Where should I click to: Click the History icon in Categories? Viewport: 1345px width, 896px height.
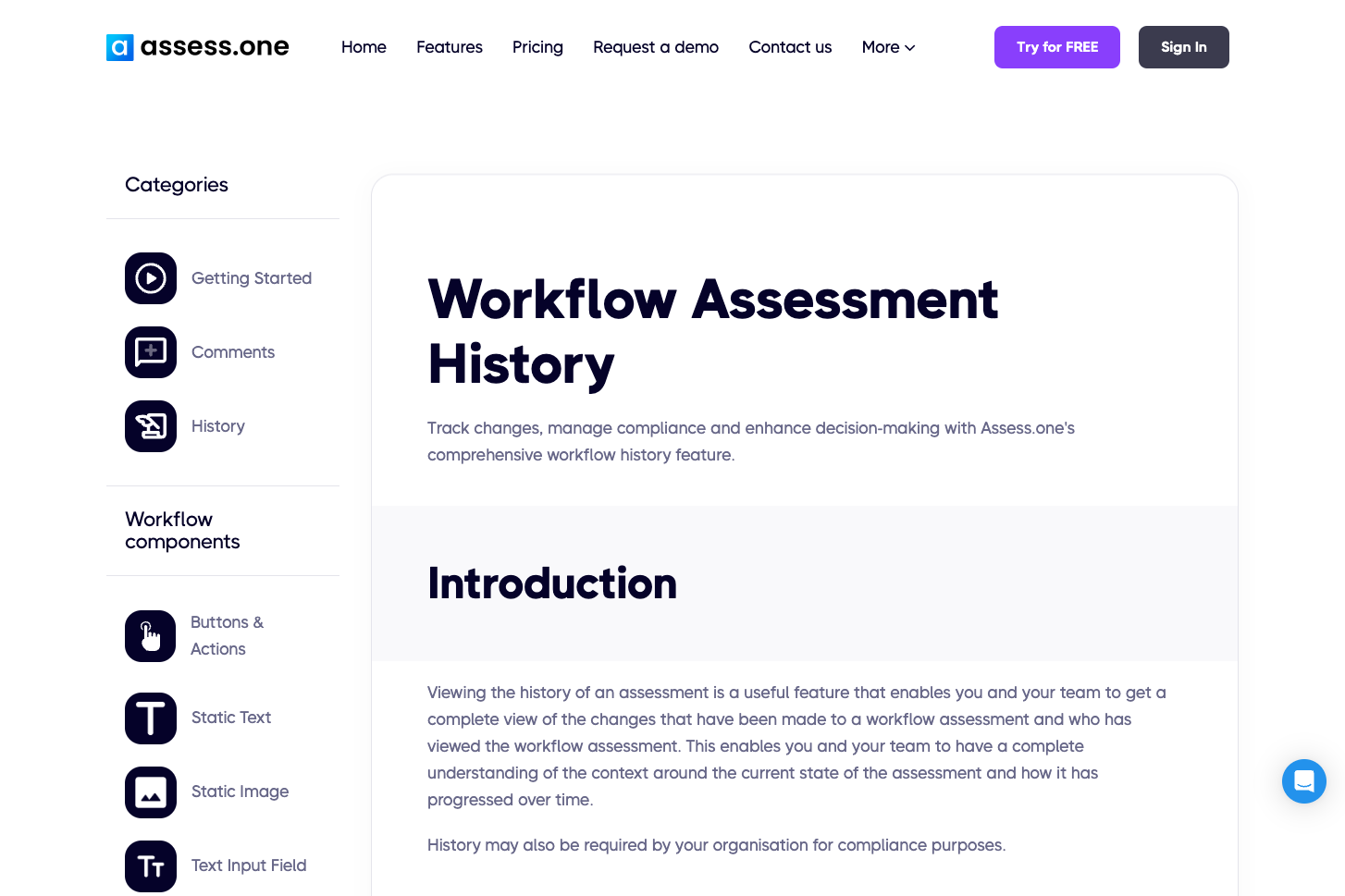tap(151, 426)
